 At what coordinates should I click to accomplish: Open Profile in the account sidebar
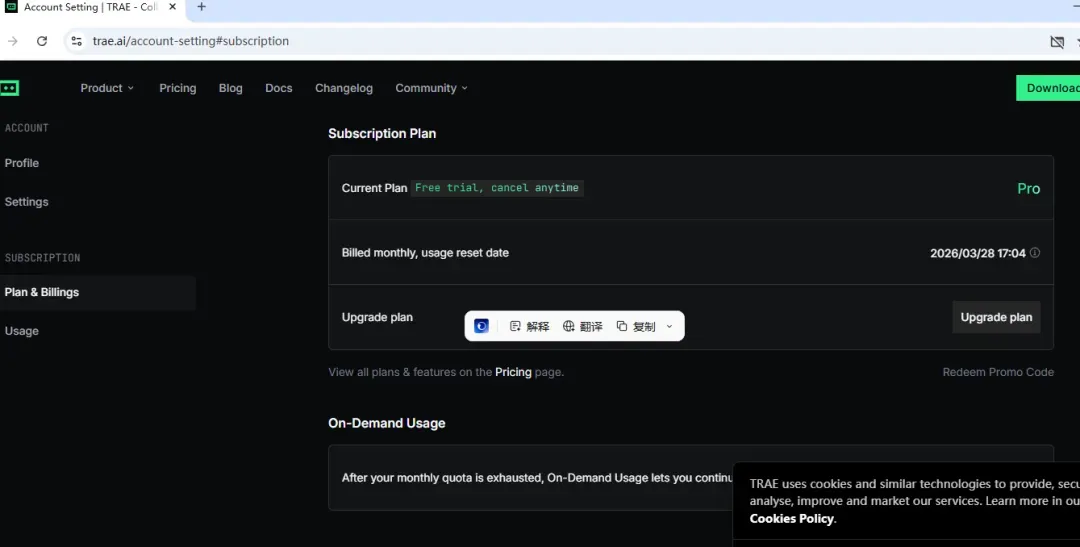pos(21,163)
